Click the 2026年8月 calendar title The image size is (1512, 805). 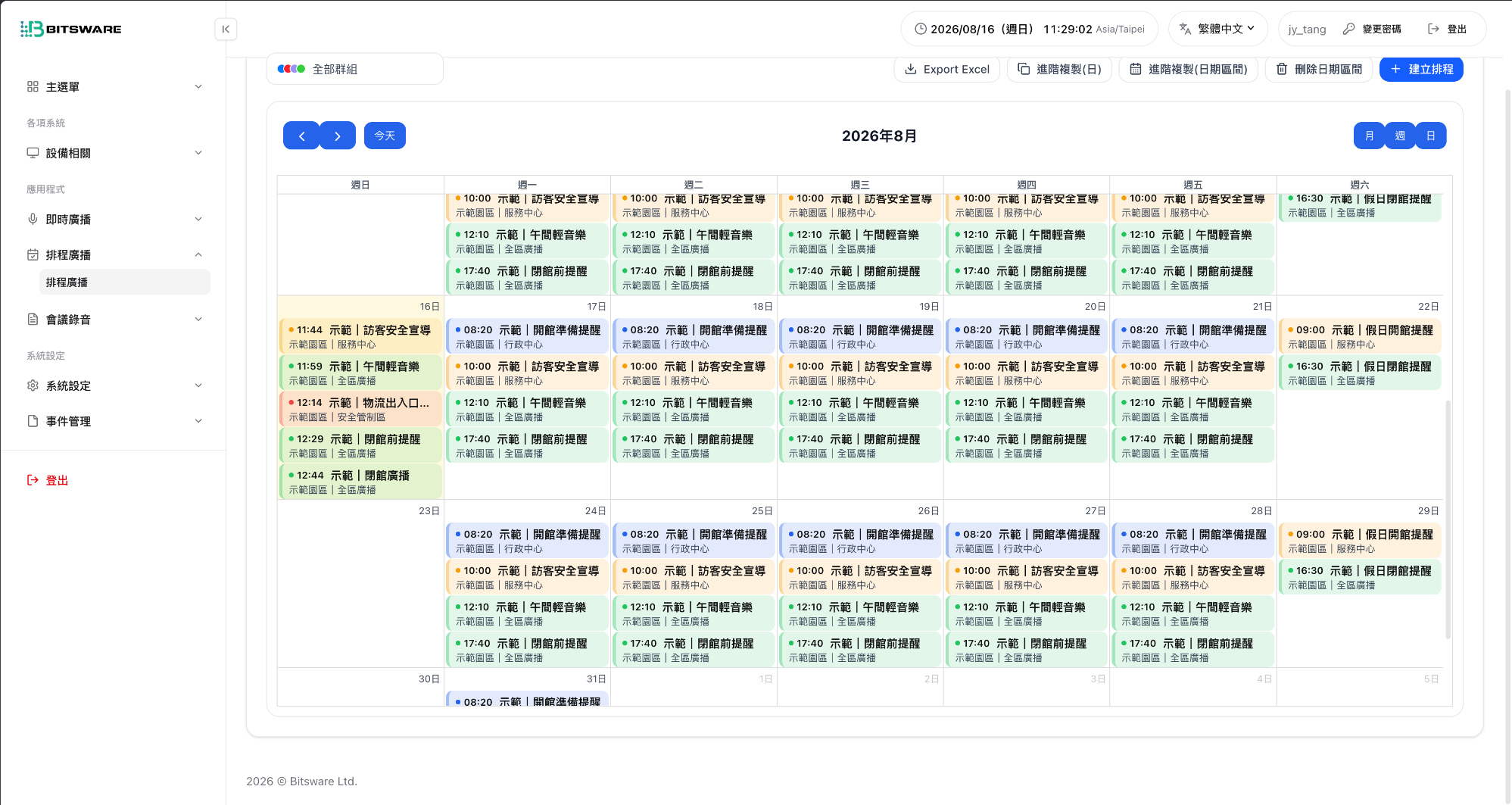[880, 136]
